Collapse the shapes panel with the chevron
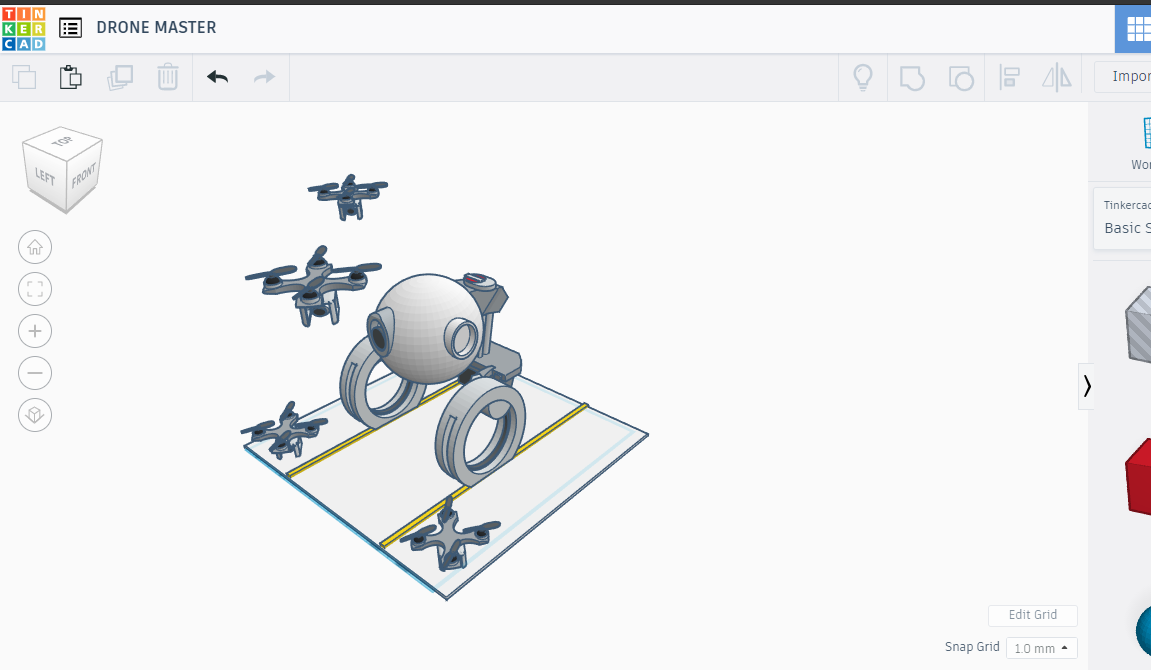This screenshot has height=670, width=1151. [x=1086, y=386]
